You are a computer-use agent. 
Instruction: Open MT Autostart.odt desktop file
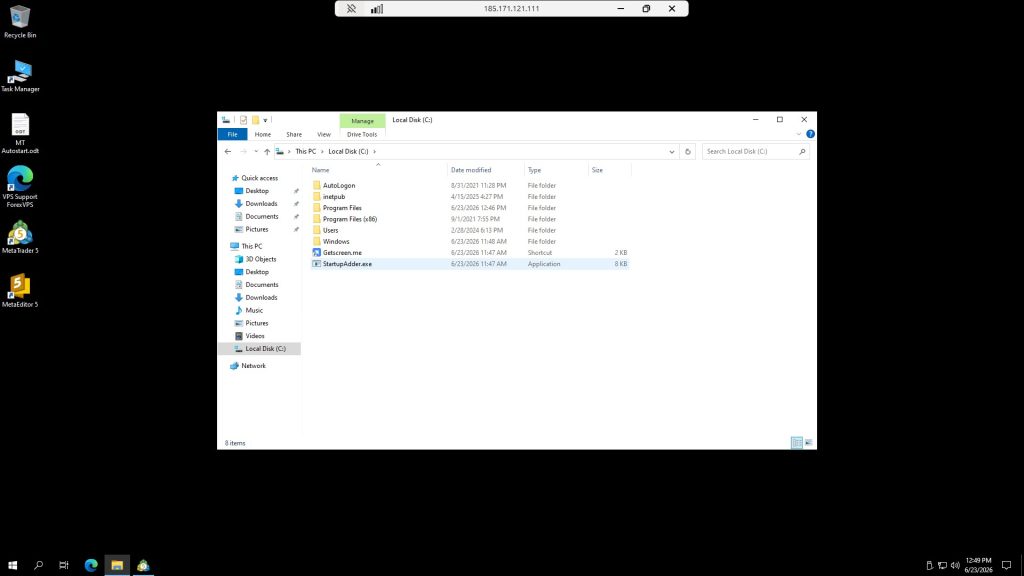pyautogui.click(x=20, y=133)
